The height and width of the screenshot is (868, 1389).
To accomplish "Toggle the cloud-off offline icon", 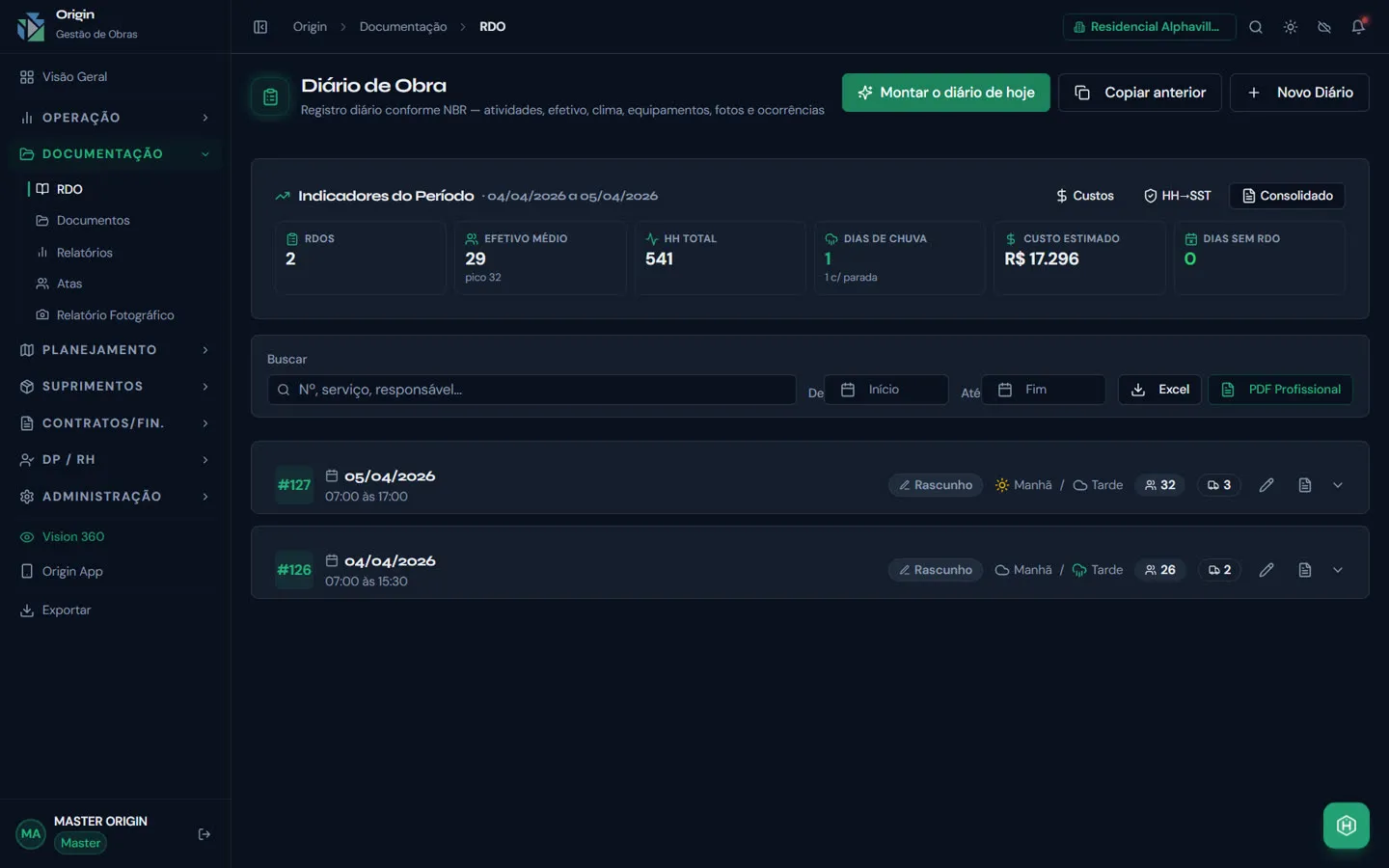I will click(1324, 27).
